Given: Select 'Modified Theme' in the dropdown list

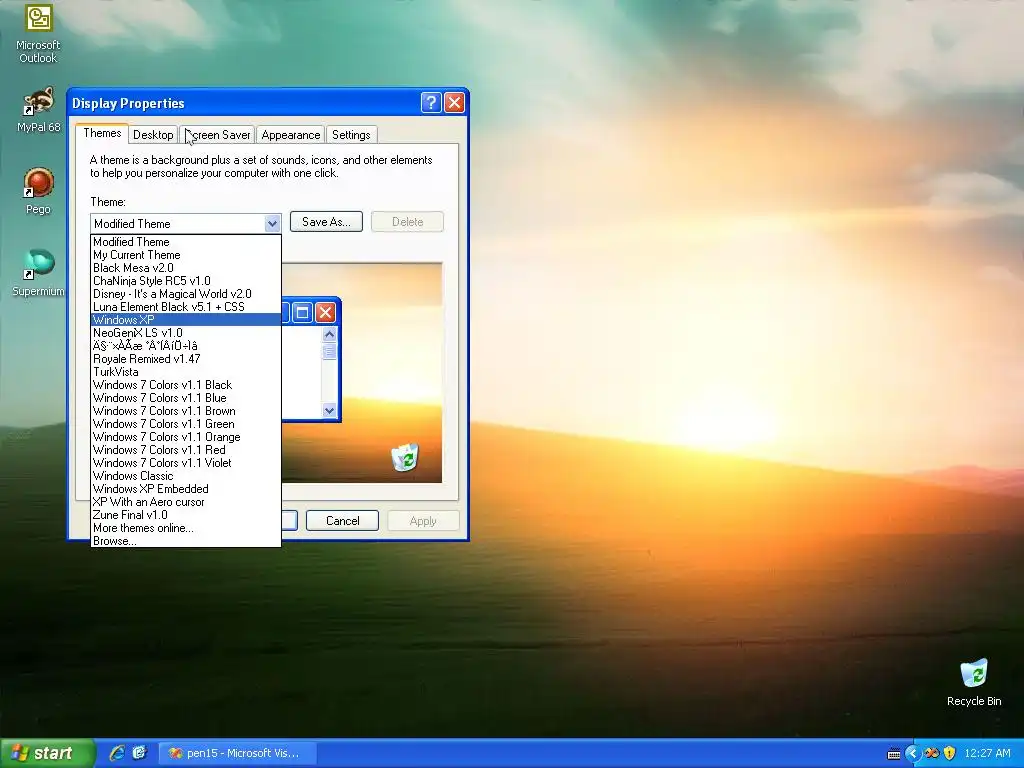Looking at the screenshot, I should coord(186,242).
